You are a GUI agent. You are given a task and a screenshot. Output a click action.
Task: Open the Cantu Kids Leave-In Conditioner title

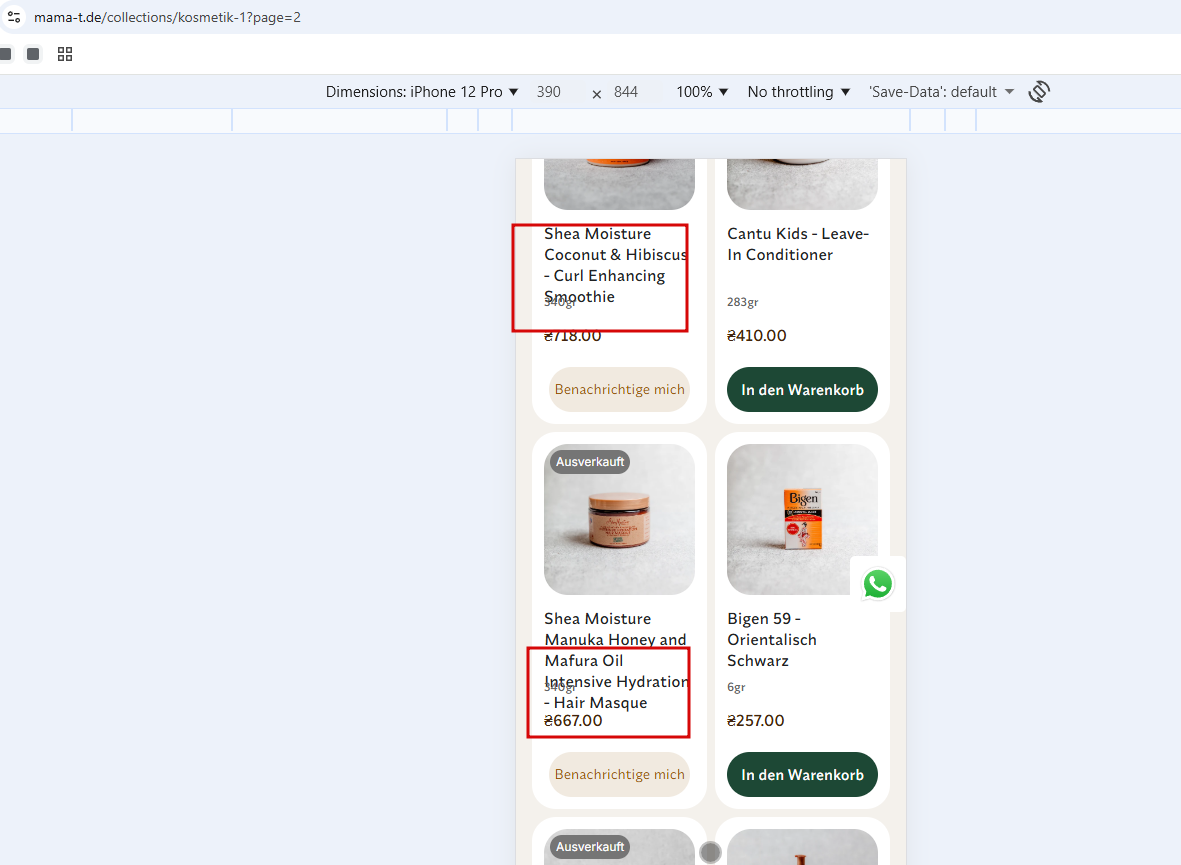pyautogui.click(x=798, y=244)
